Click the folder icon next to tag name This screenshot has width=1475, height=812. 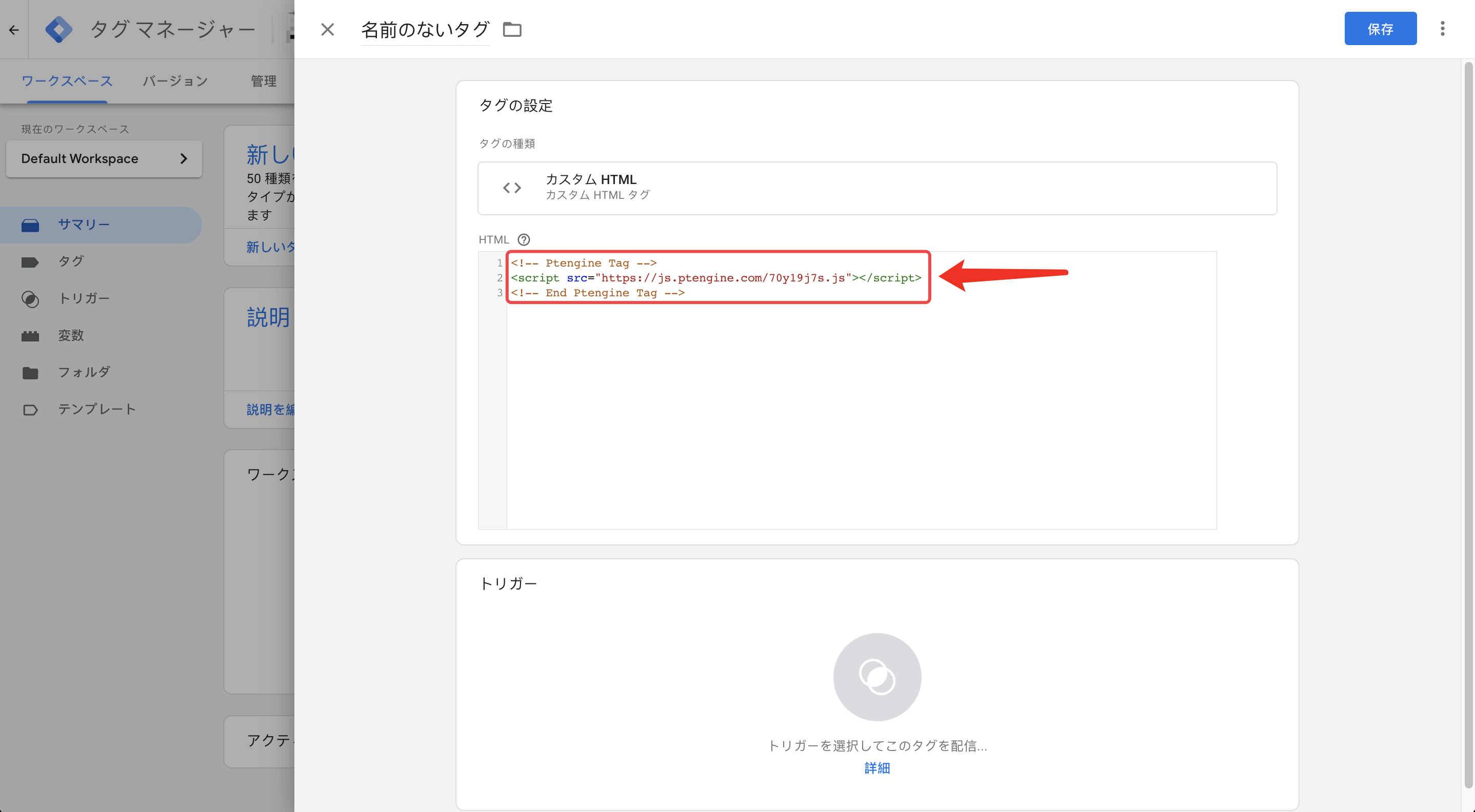coord(512,29)
